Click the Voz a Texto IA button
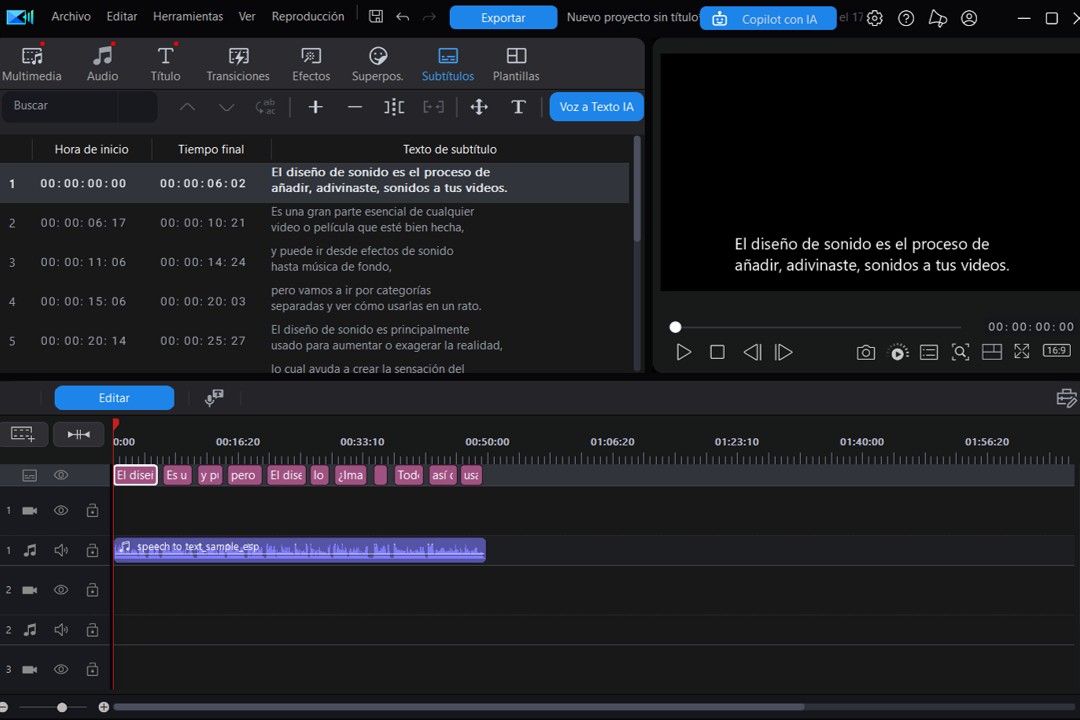The image size is (1080, 720). (x=596, y=107)
